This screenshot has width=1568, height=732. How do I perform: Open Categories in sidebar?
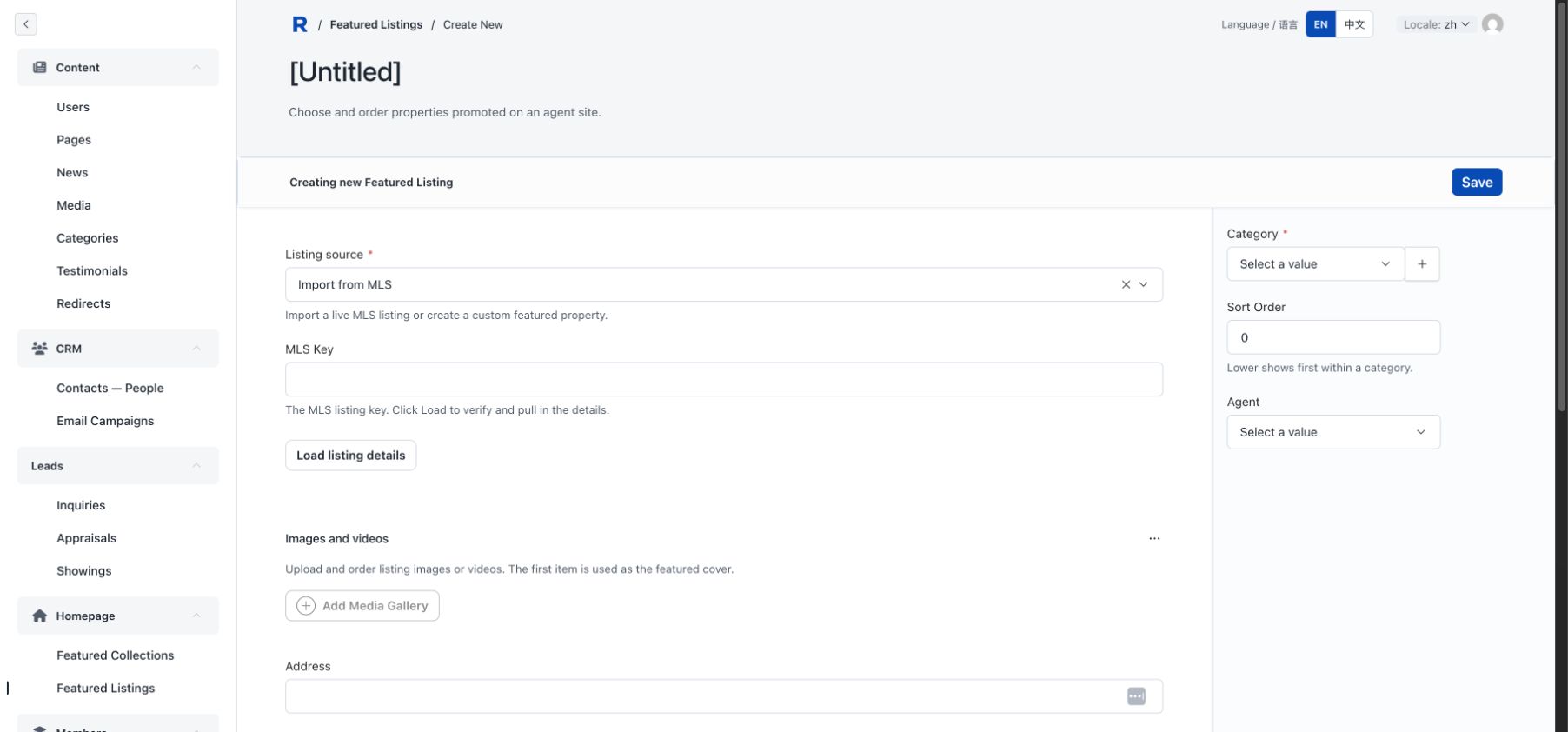tap(88, 238)
